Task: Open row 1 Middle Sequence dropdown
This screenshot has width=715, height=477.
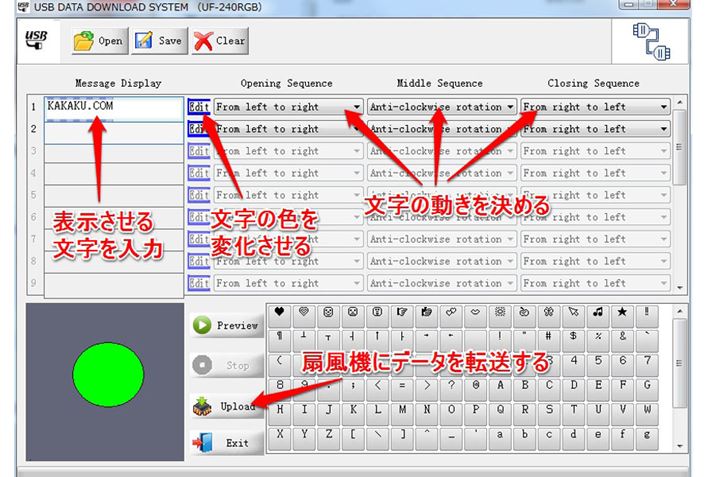Action: 510,107
